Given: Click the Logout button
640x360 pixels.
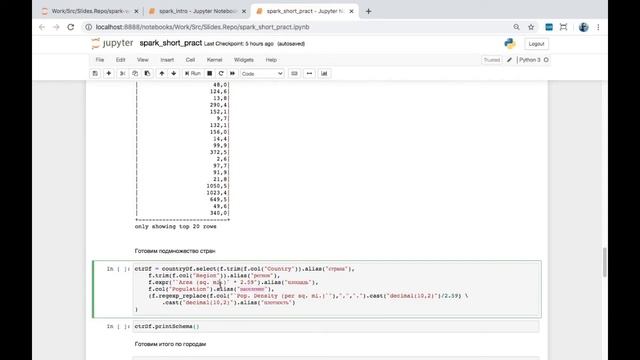Looking at the screenshot, I should (536, 44).
